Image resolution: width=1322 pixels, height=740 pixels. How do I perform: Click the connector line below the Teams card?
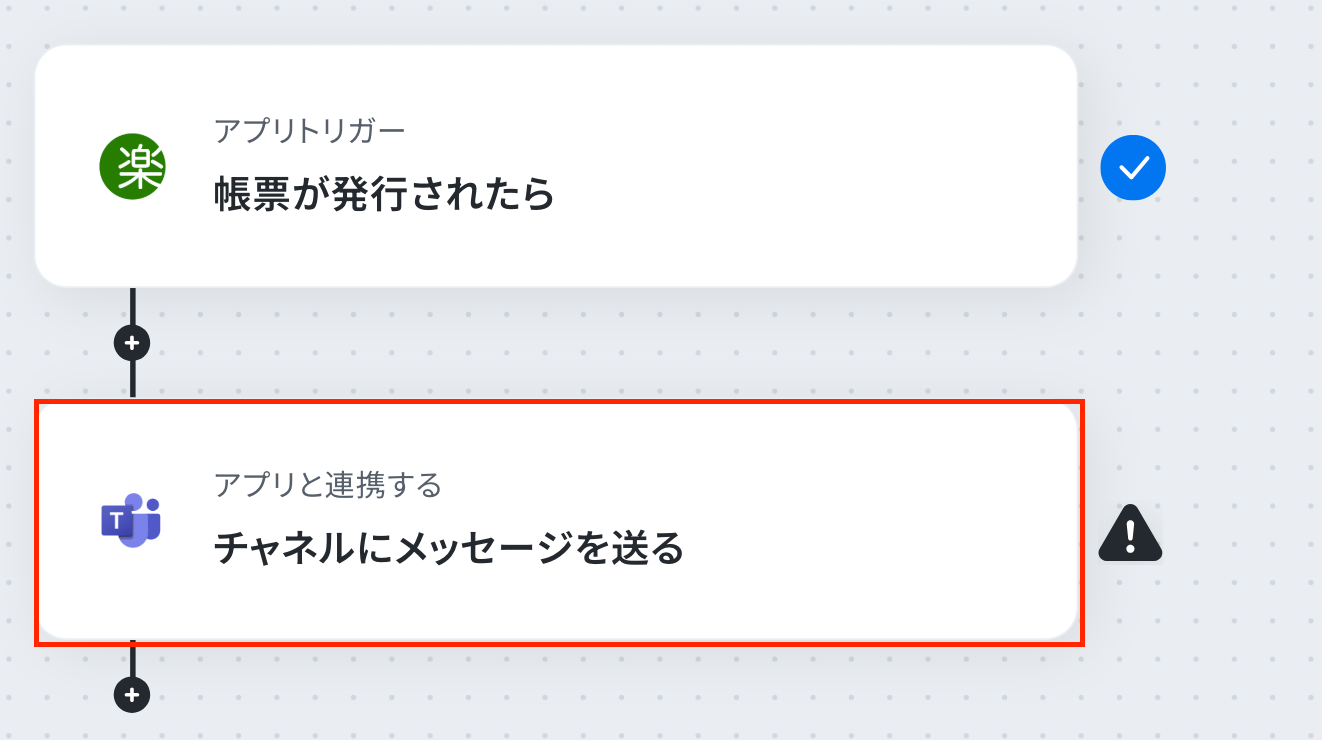coord(132,660)
